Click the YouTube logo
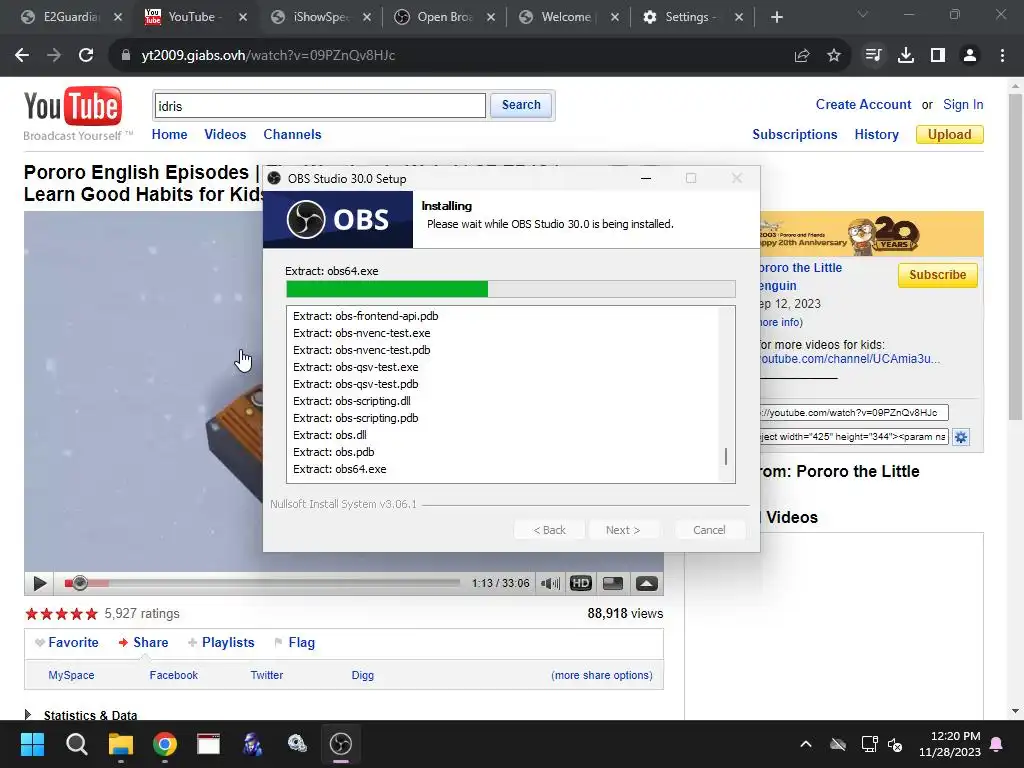Viewport: 1024px width, 768px height. pos(72,106)
